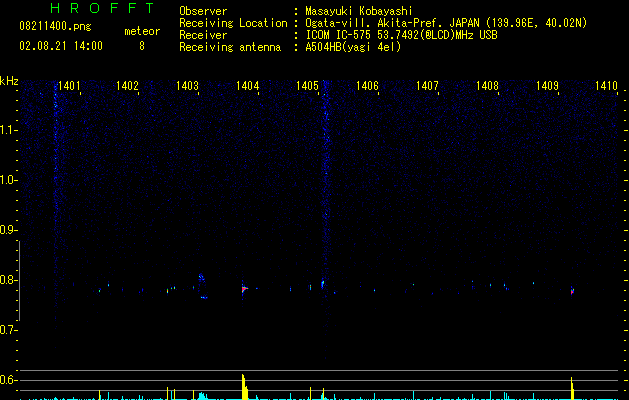Click the 1403 time axis marker
Screen dimensions: 629x400
point(187,86)
